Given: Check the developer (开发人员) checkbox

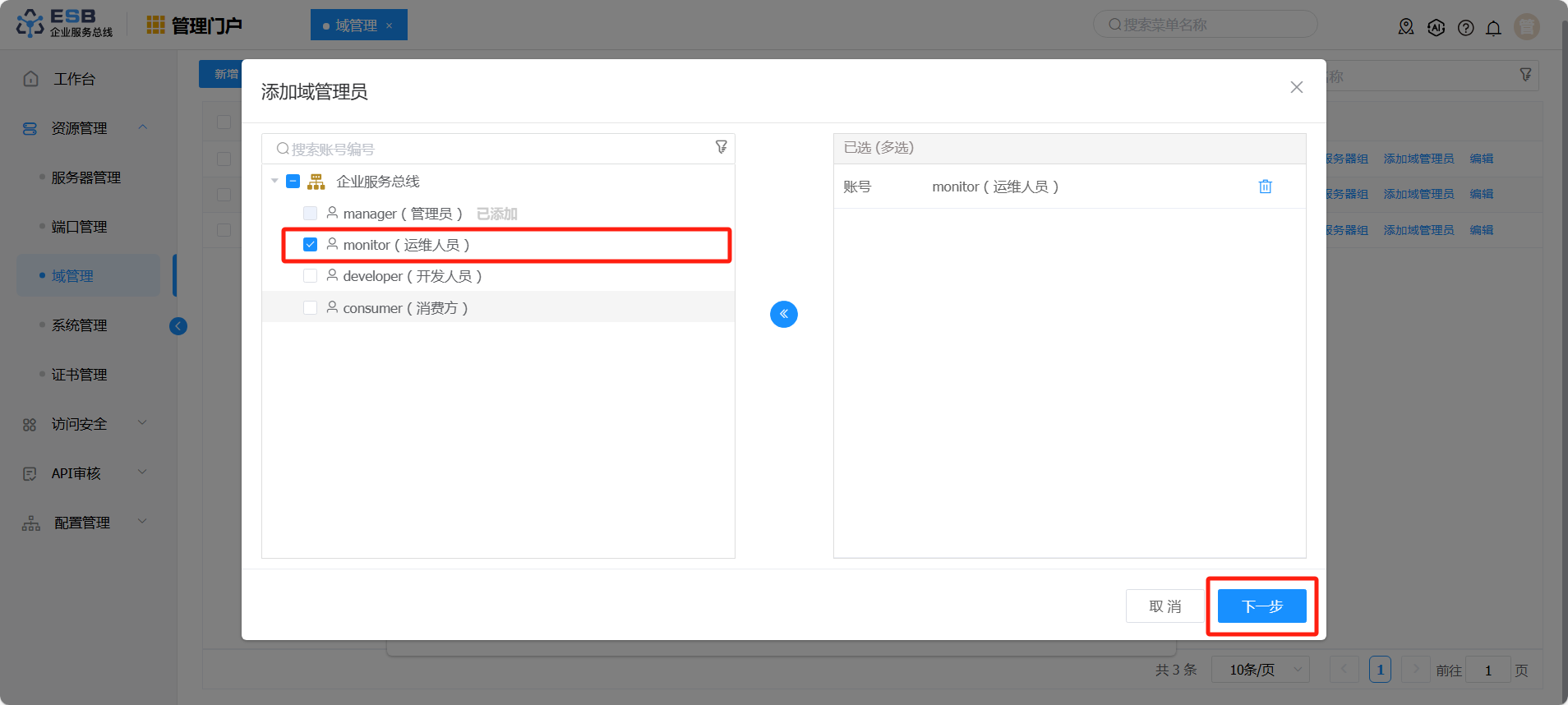Looking at the screenshot, I should tap(310, 276).
